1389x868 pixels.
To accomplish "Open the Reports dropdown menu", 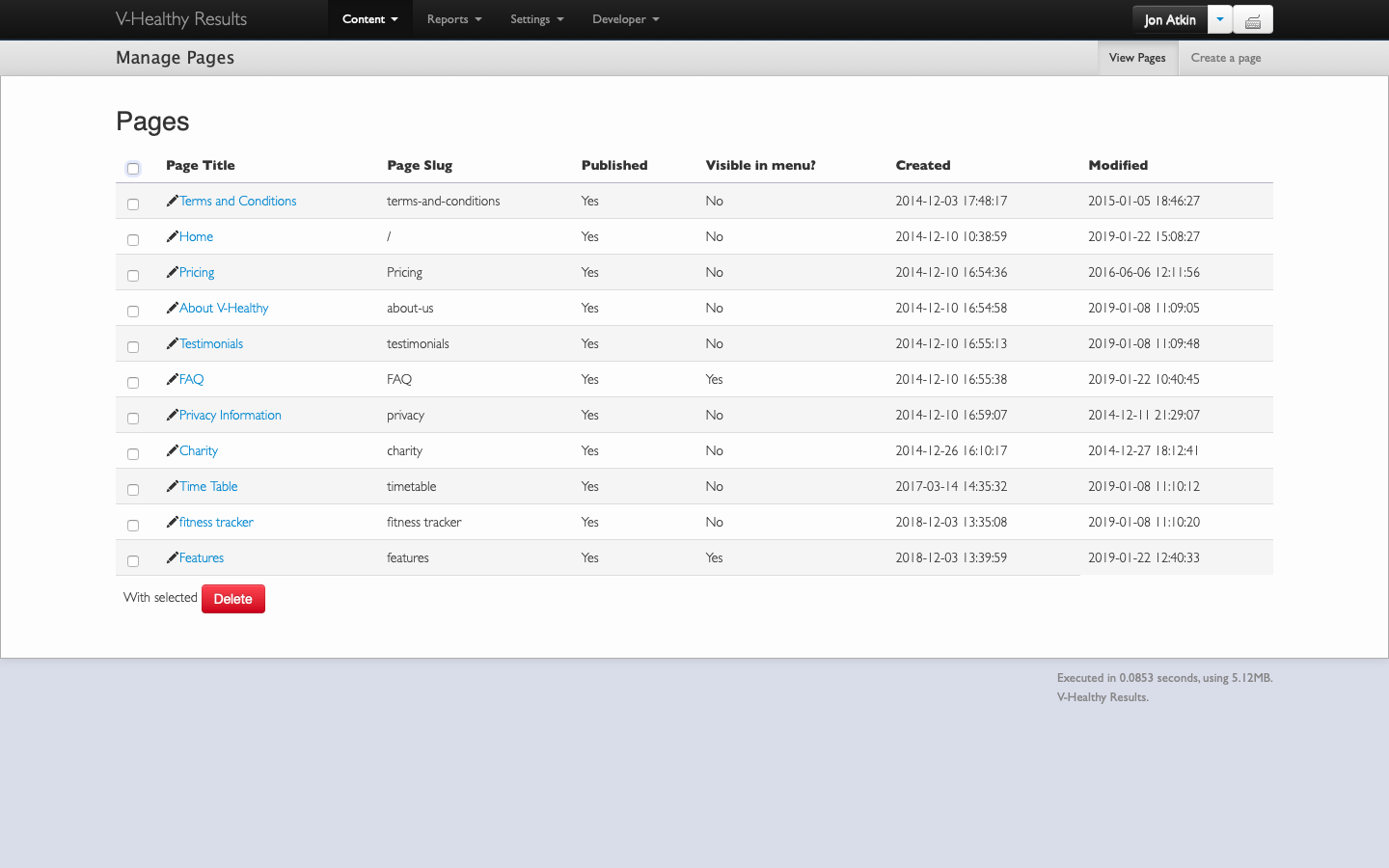I will click(454, 19).
